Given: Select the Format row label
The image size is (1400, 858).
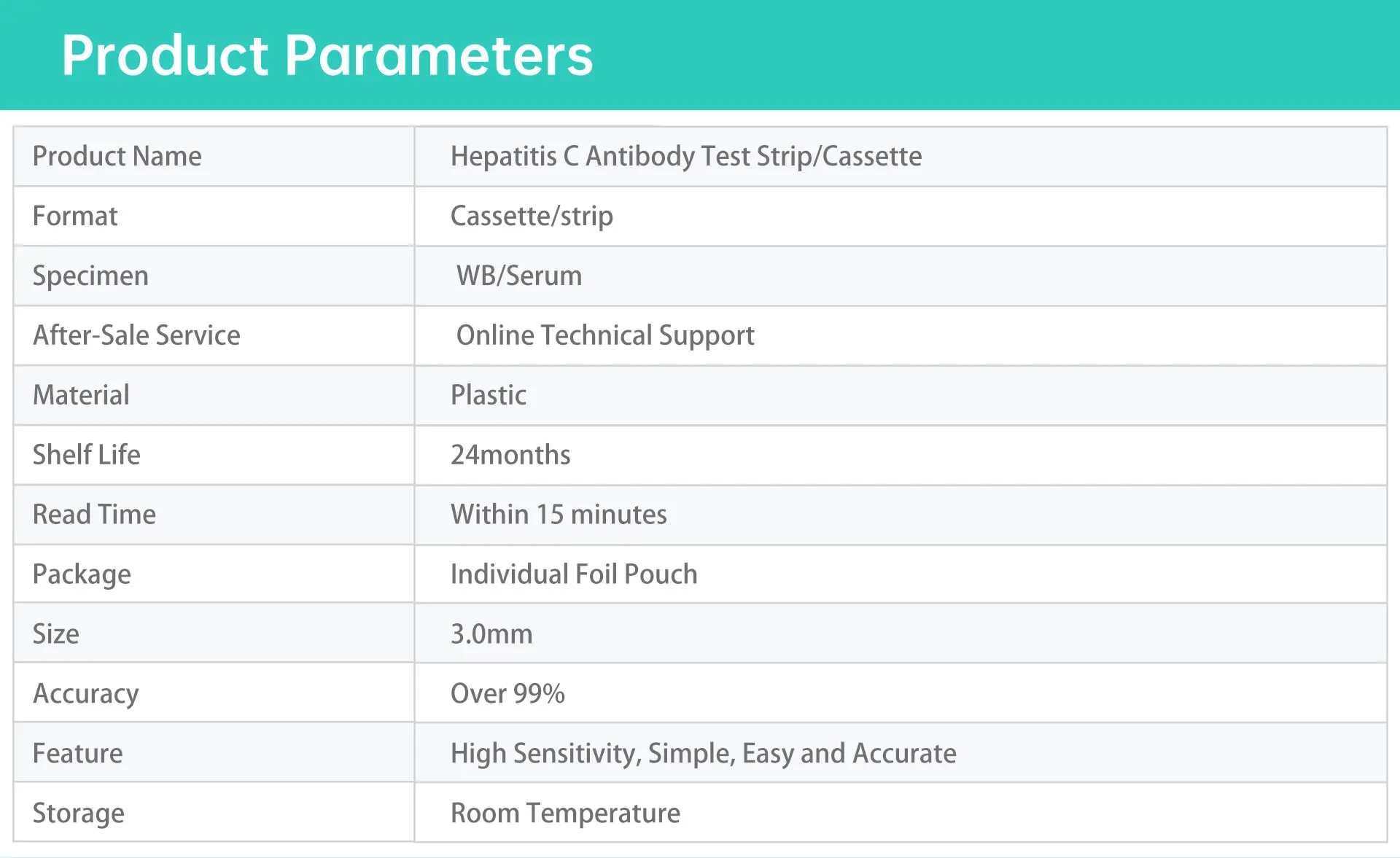Looking at the screenshot, I should click(x=75, y=216).
